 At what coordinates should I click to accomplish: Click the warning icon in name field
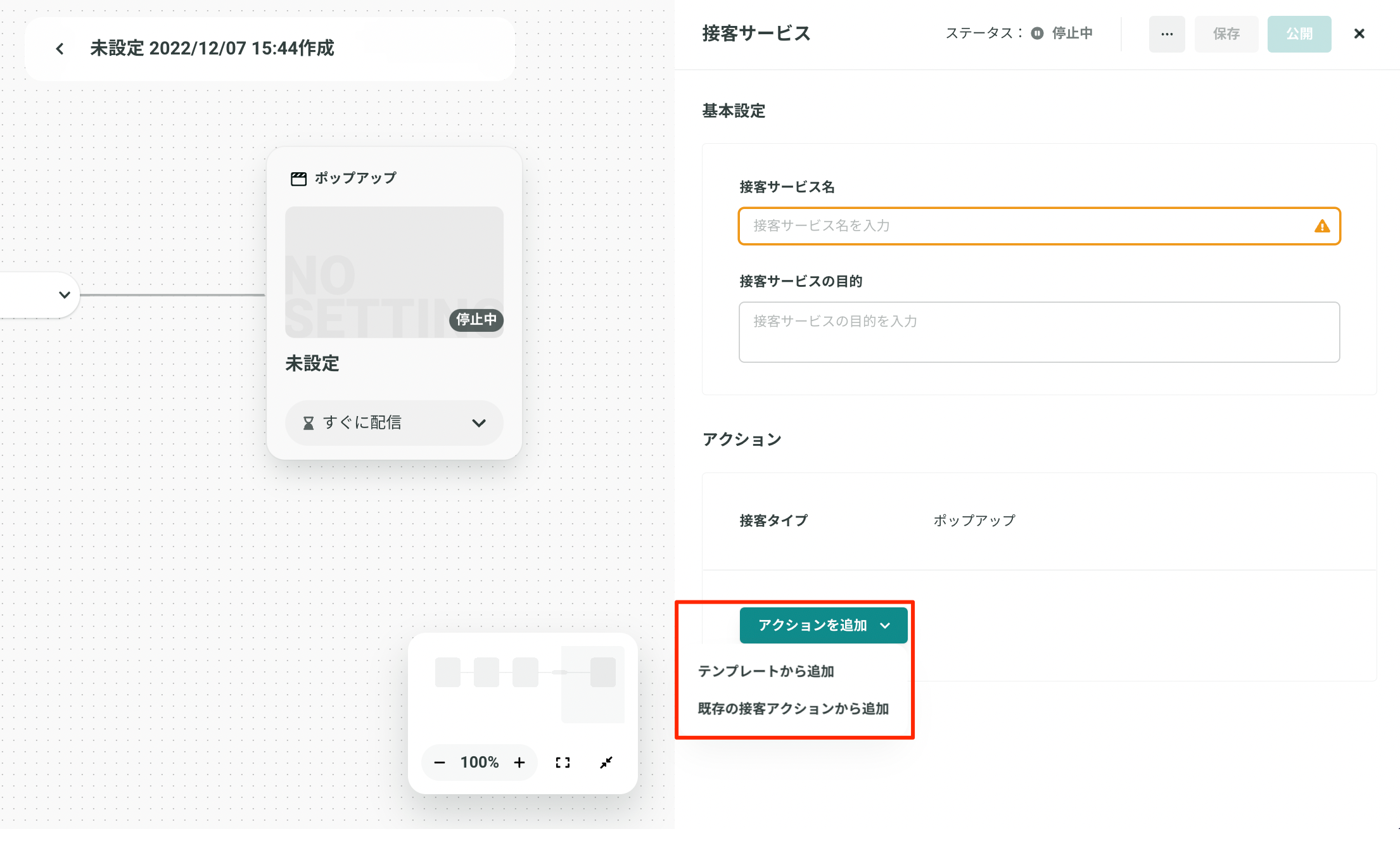coord(1322,226)
